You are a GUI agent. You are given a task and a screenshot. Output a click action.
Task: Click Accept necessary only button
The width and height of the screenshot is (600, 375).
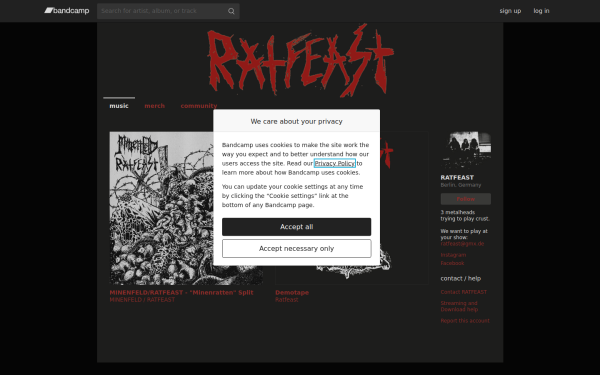297,249
